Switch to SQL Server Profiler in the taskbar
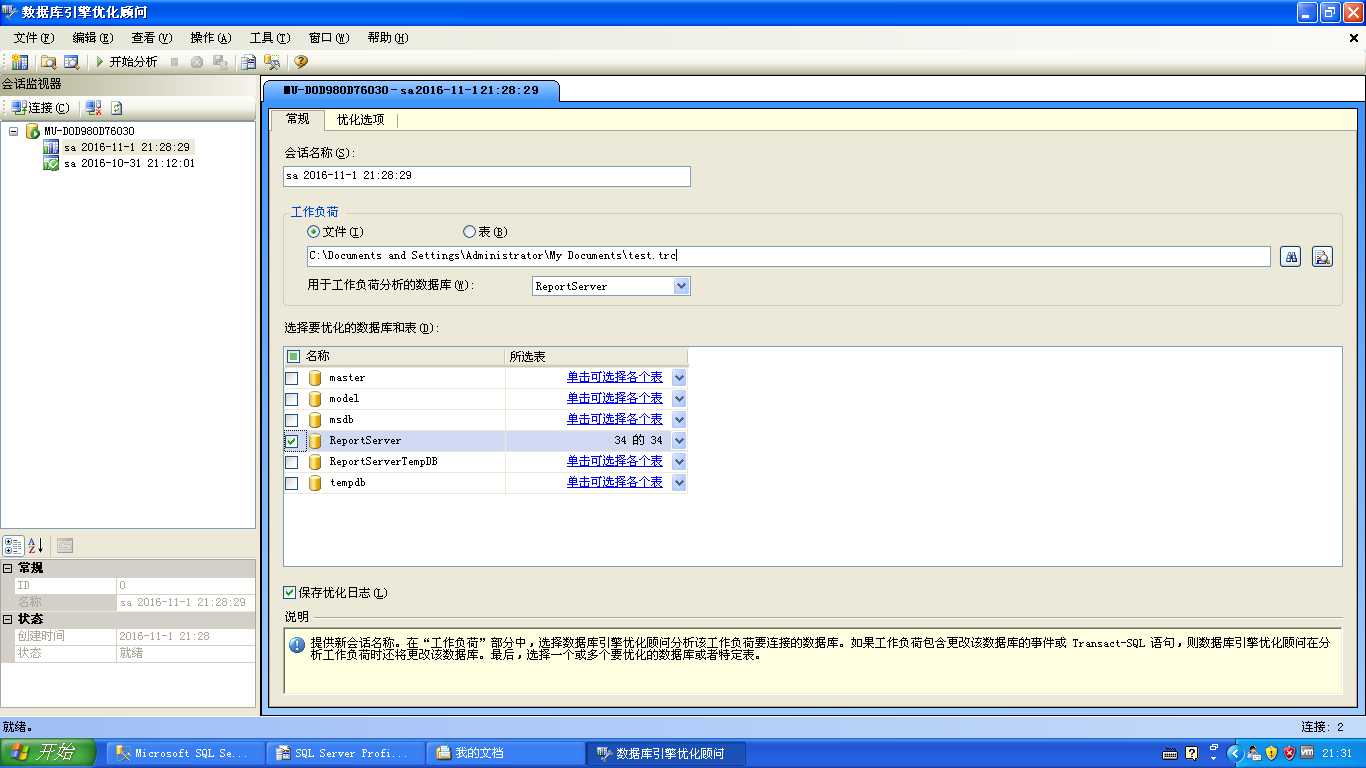This screenshot has width=1366, height=768. [345, 753]
